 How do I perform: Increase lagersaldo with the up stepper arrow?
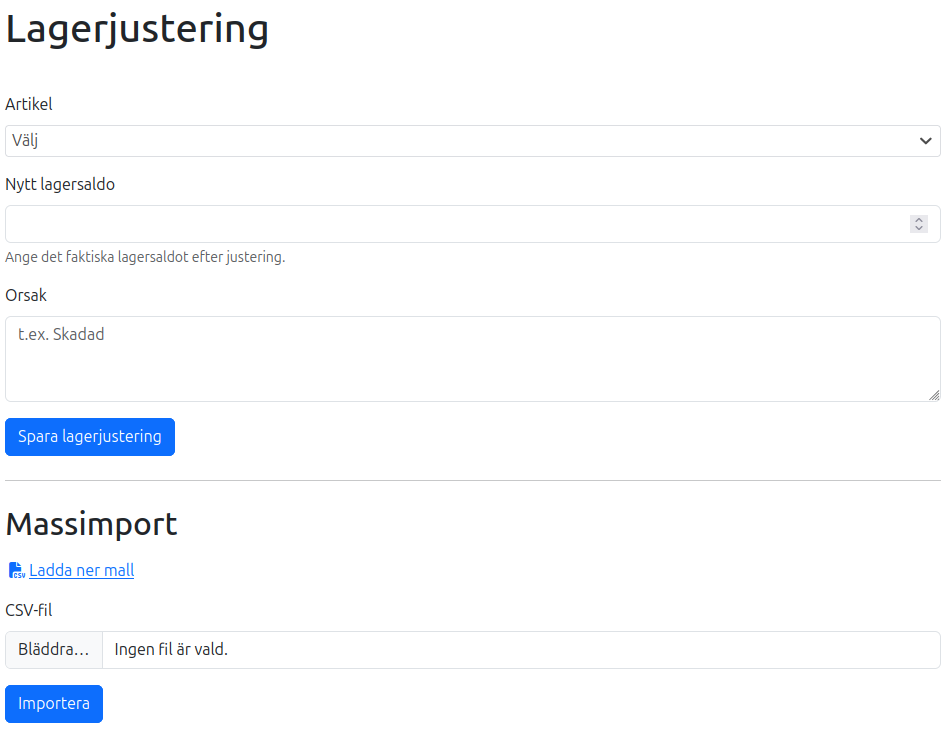pyautogui.click(x=919, y=220)
